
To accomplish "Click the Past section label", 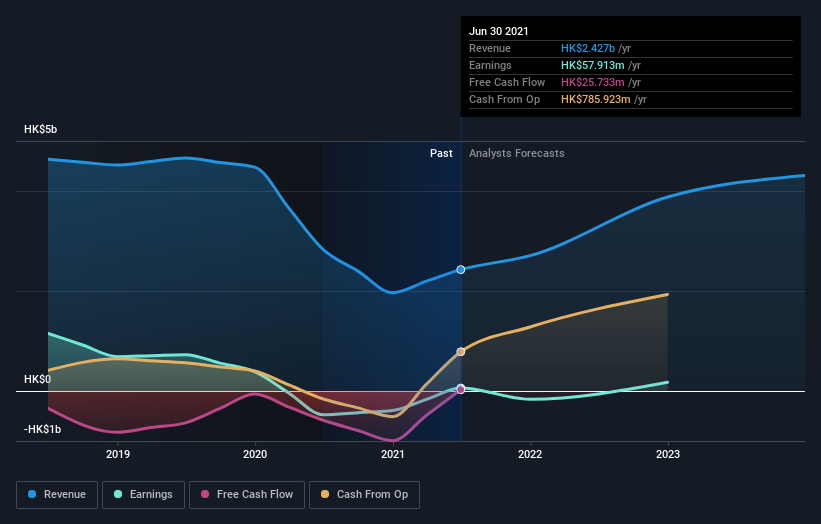I will pyautogui.click(x=441, y=153).
